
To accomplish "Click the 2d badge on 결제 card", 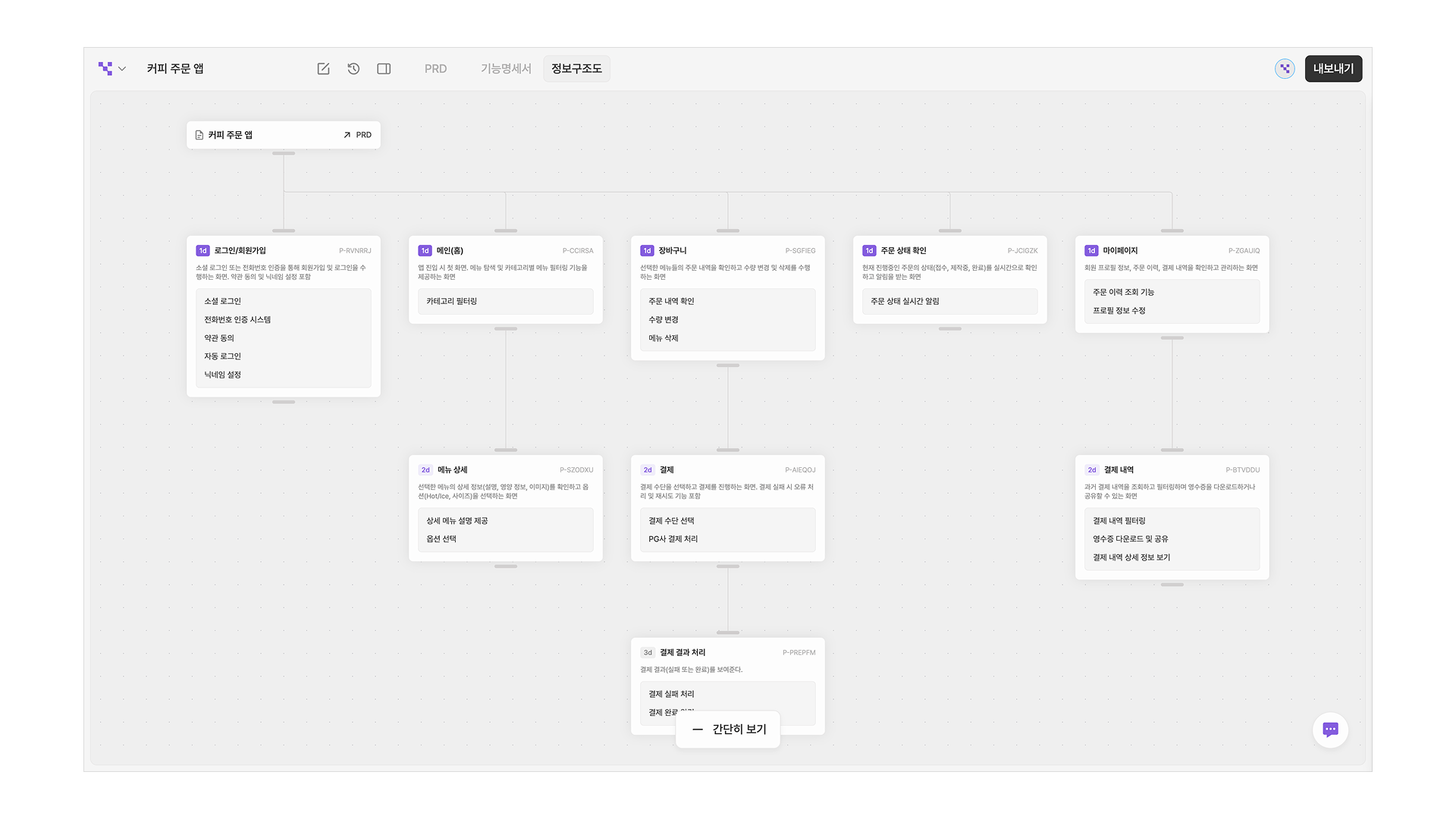I will click(x=648, y=470).
